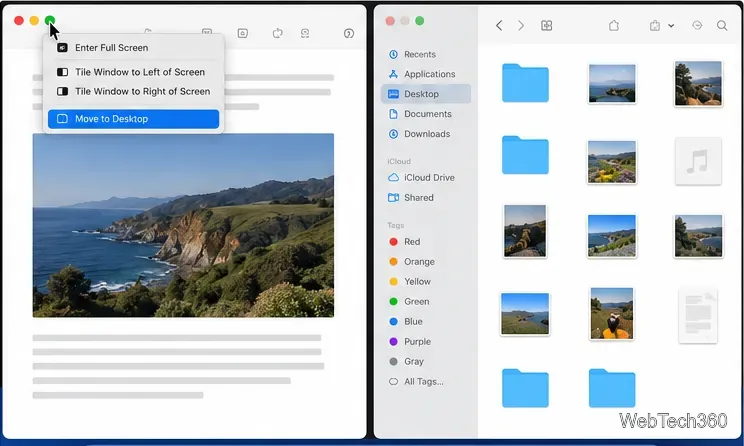Click the round icon at the left toolbar's far end

tap(349, 33)
